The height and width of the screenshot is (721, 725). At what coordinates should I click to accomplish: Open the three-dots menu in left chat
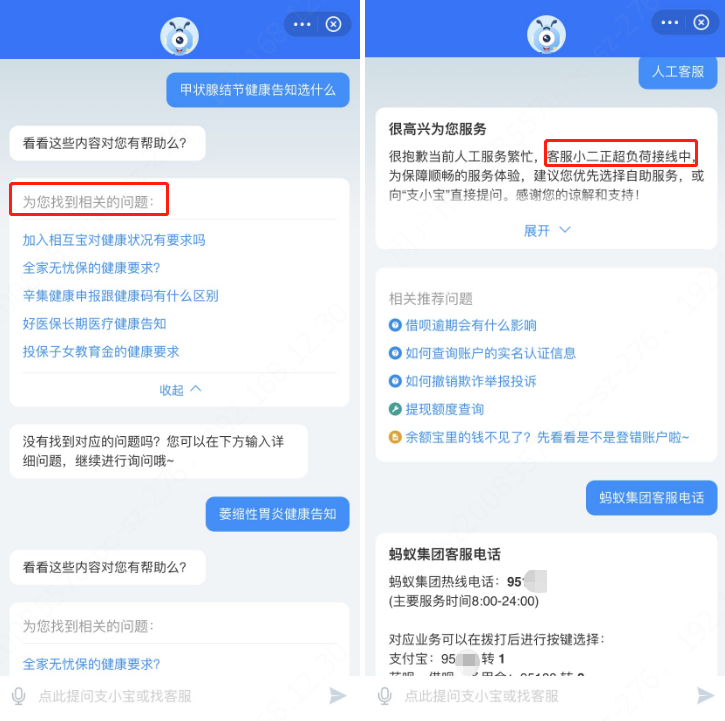click(302, 24)
